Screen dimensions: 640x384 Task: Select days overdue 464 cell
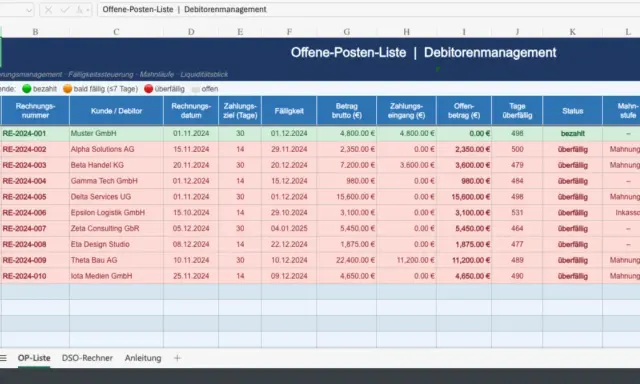tap(517, 229)
